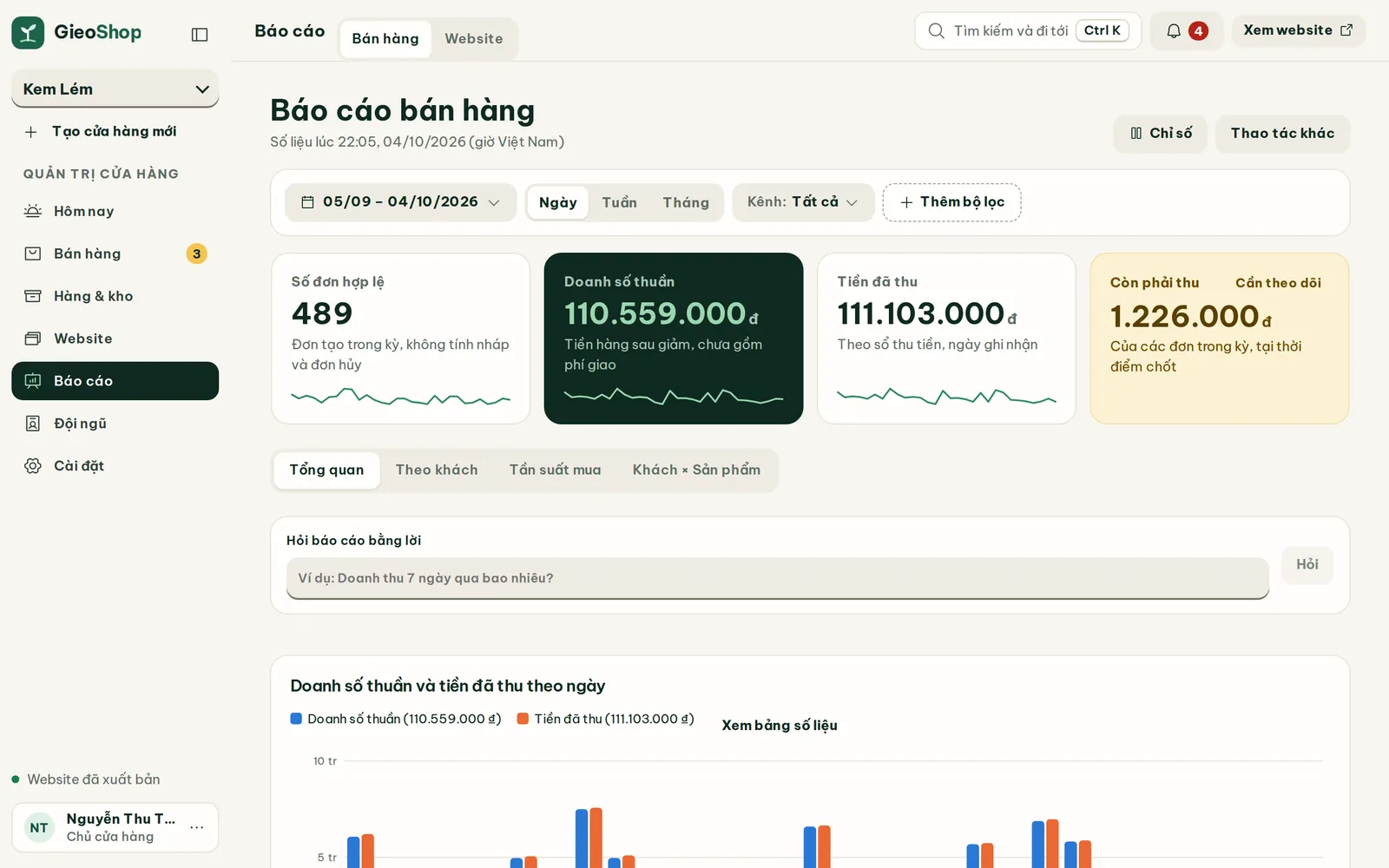Click the GieoShop logo icon
Viewport: 1389px width, 868px height.
click(28, 33)
